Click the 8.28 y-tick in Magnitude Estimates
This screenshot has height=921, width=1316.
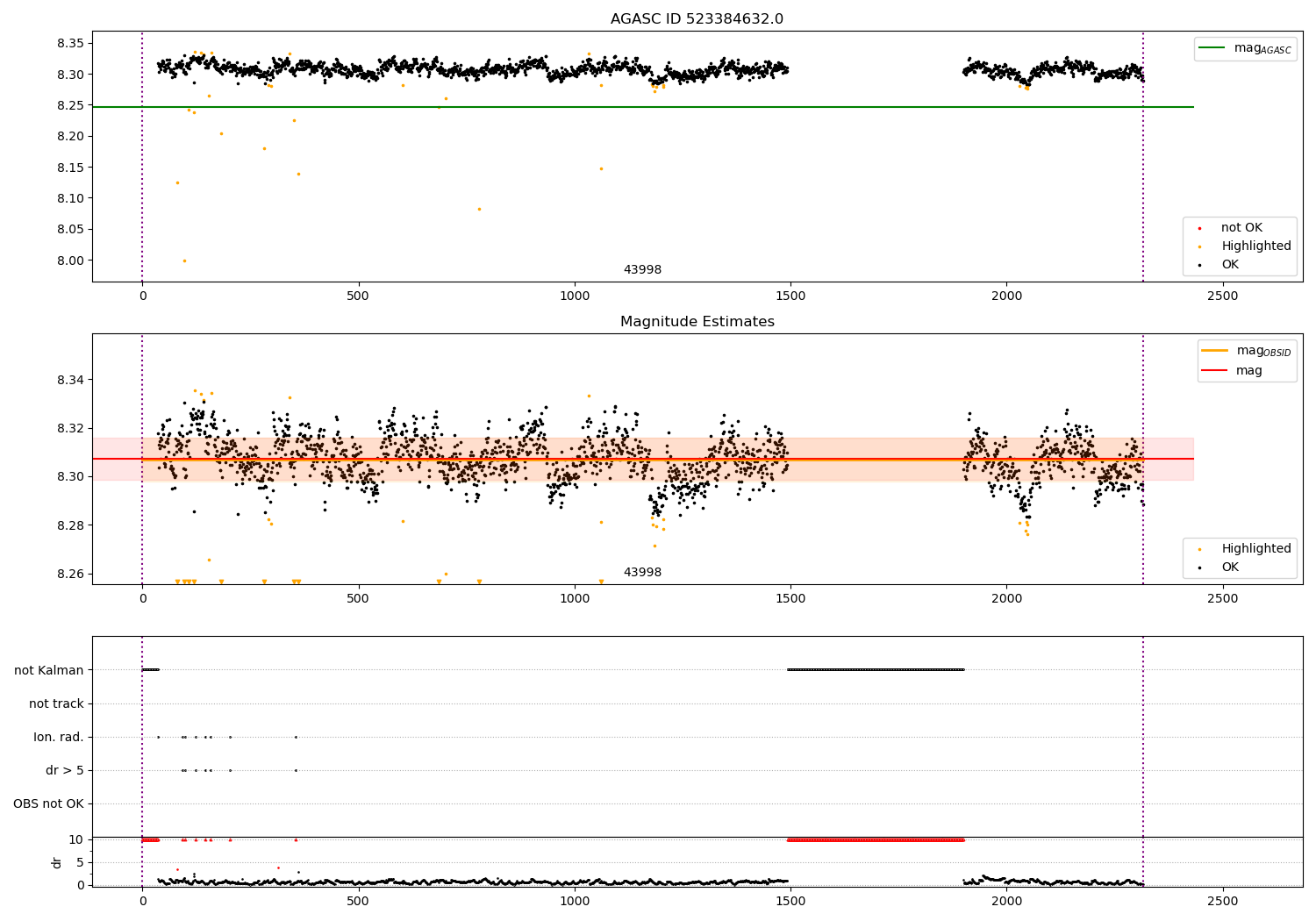[69, 525]
